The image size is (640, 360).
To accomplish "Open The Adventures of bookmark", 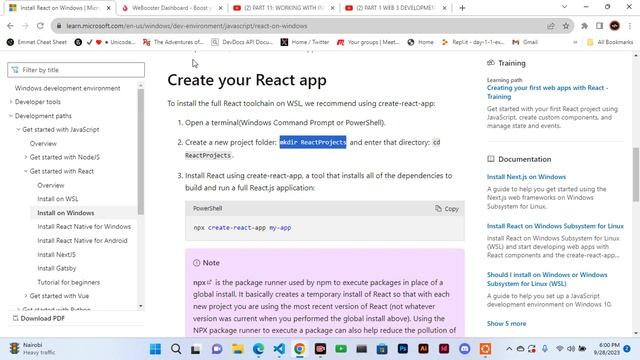I will pos(173,42).
